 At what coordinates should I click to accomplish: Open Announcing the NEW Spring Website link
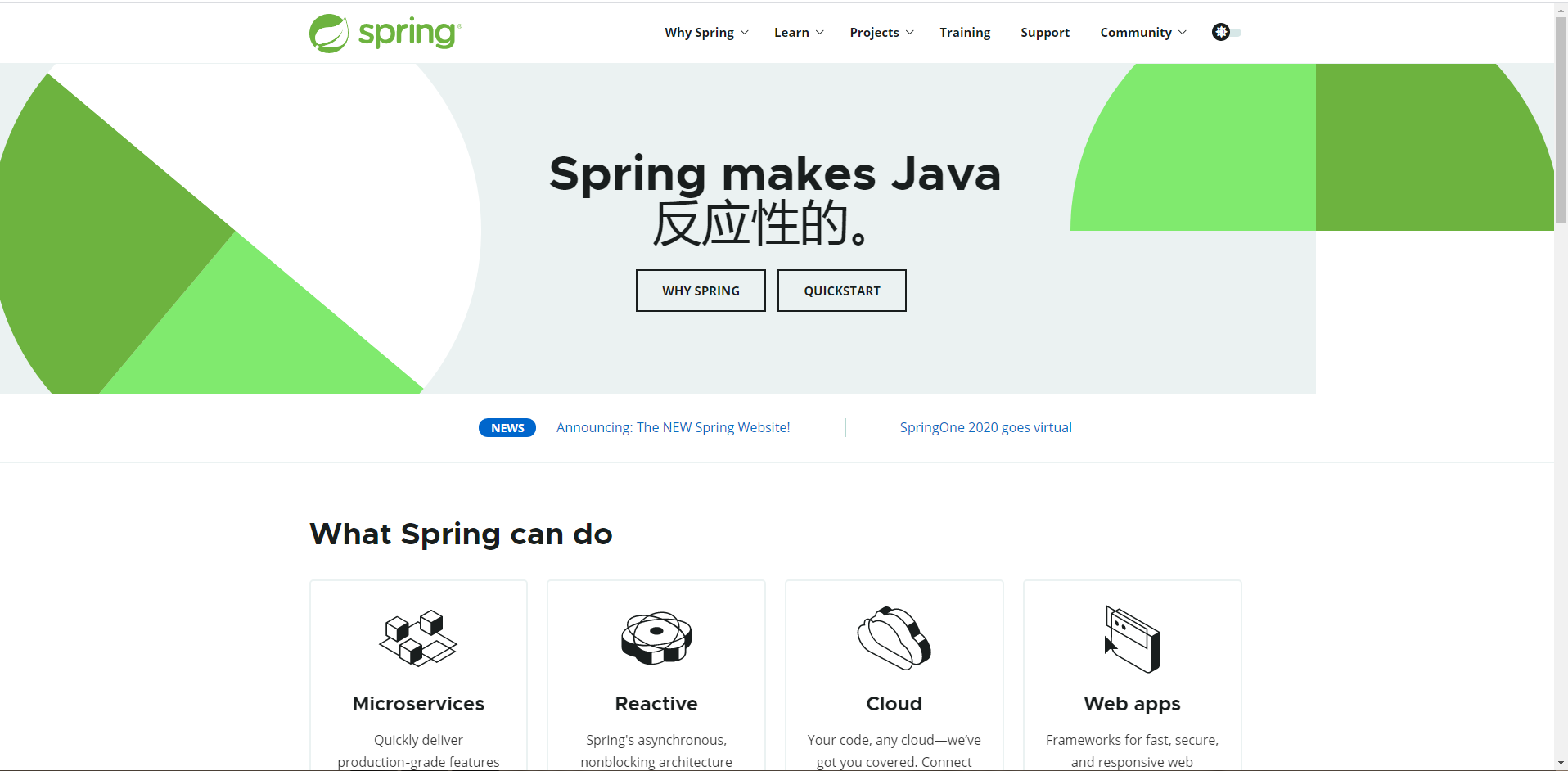(674, 427)
